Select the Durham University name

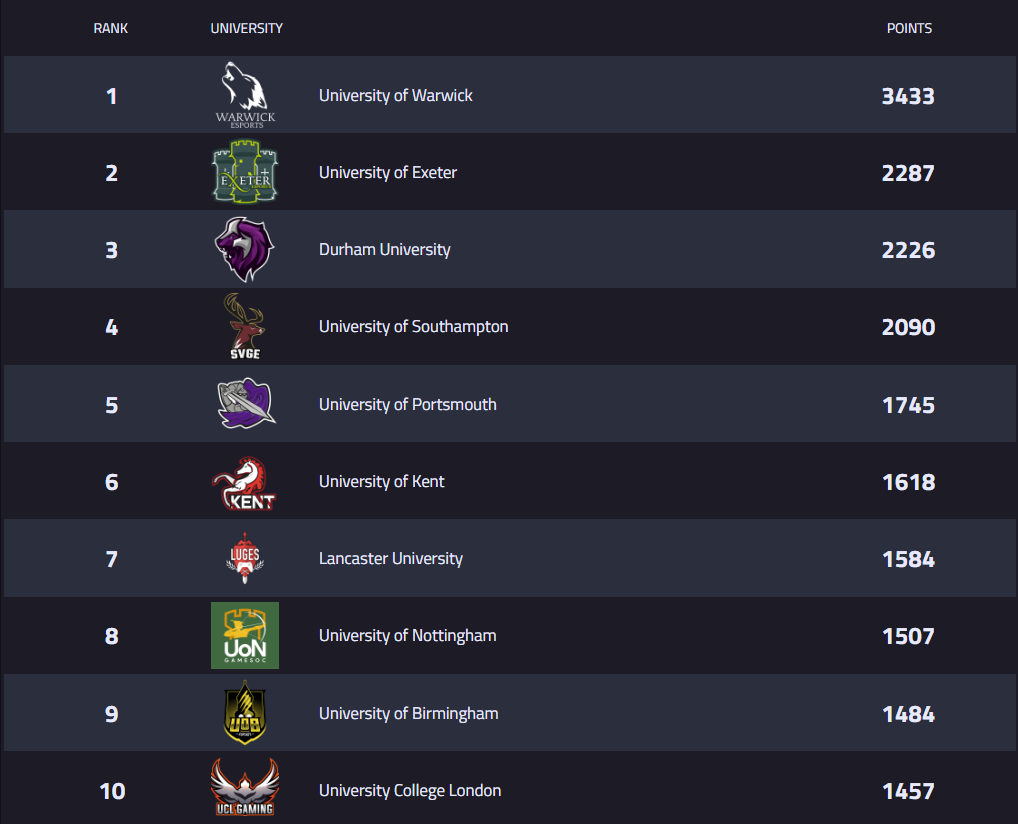point(385,249)
